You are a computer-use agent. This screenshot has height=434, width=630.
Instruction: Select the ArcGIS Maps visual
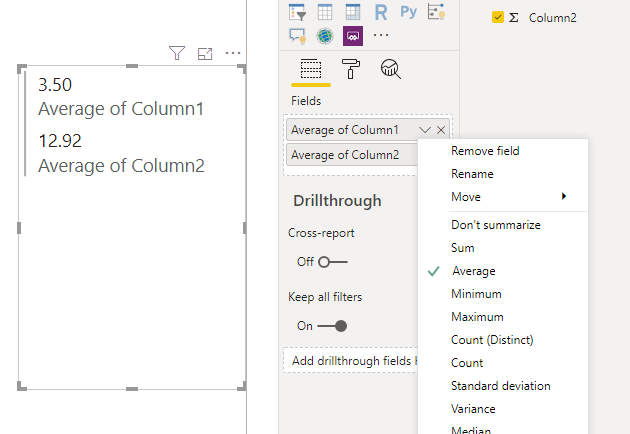[325, 36]
